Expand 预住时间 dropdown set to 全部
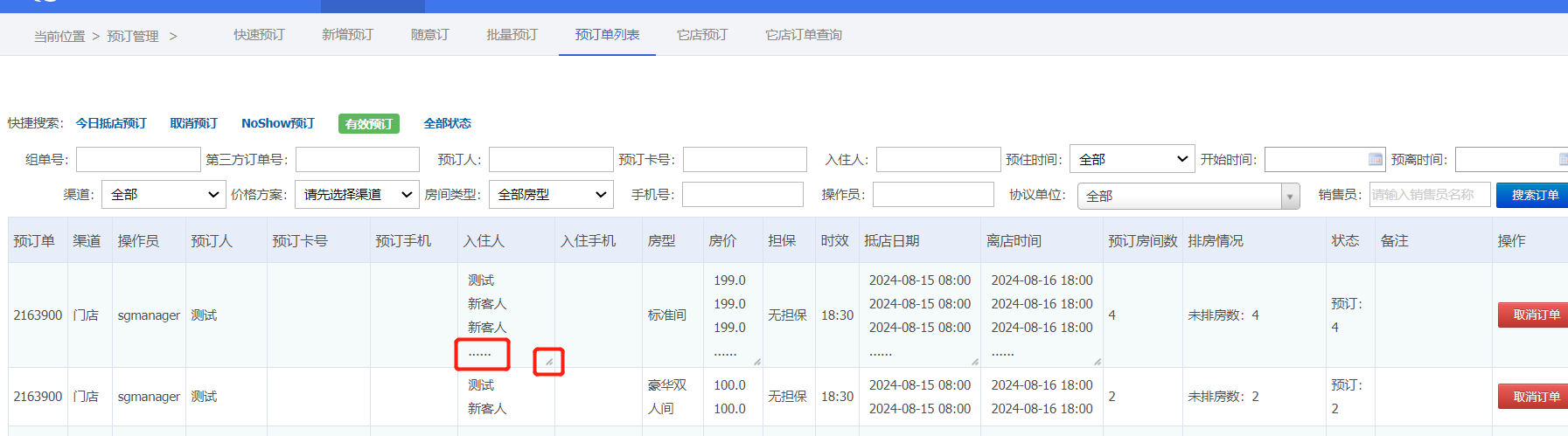Screen dimensions: 1568x436 1132,159
